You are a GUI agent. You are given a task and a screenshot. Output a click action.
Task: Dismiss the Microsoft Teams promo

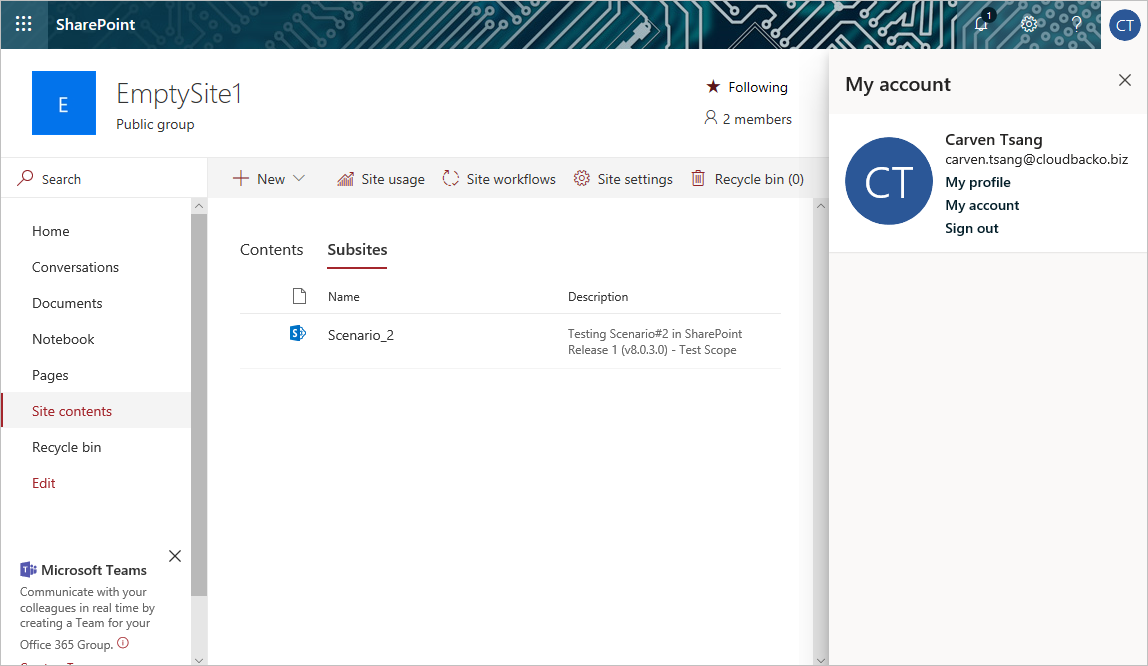coord(175,556)
